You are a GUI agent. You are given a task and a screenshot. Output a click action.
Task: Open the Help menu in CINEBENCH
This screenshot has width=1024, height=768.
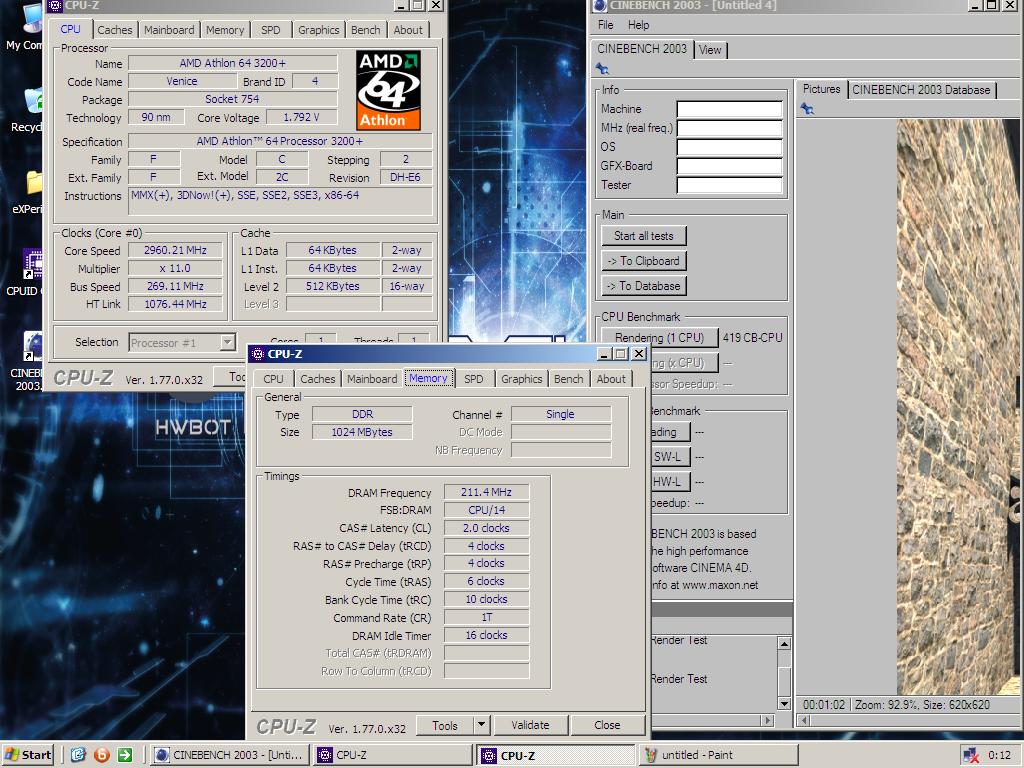pos(639,25)
